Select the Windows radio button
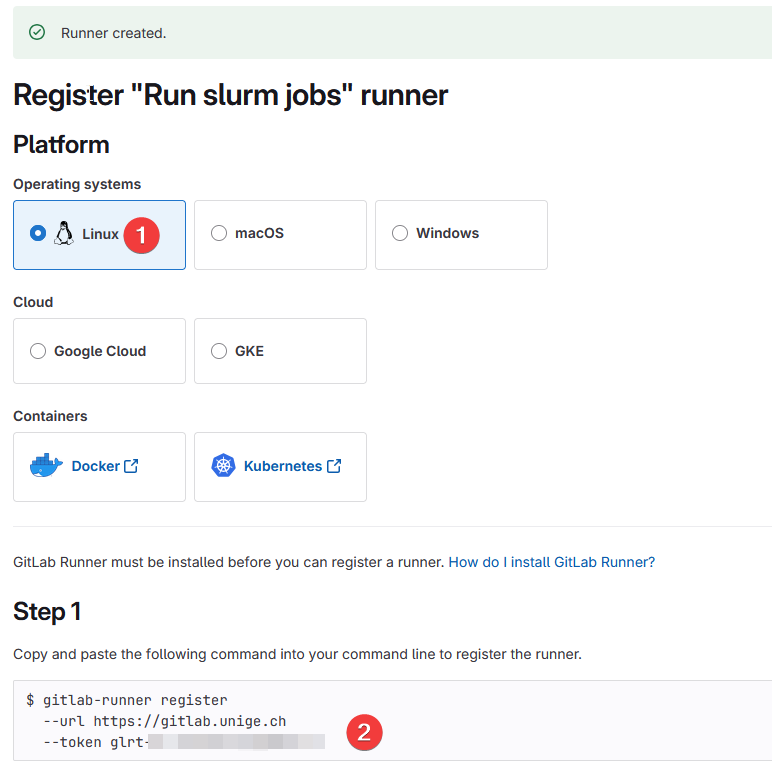The image size is (772, 765). (400, 234)
